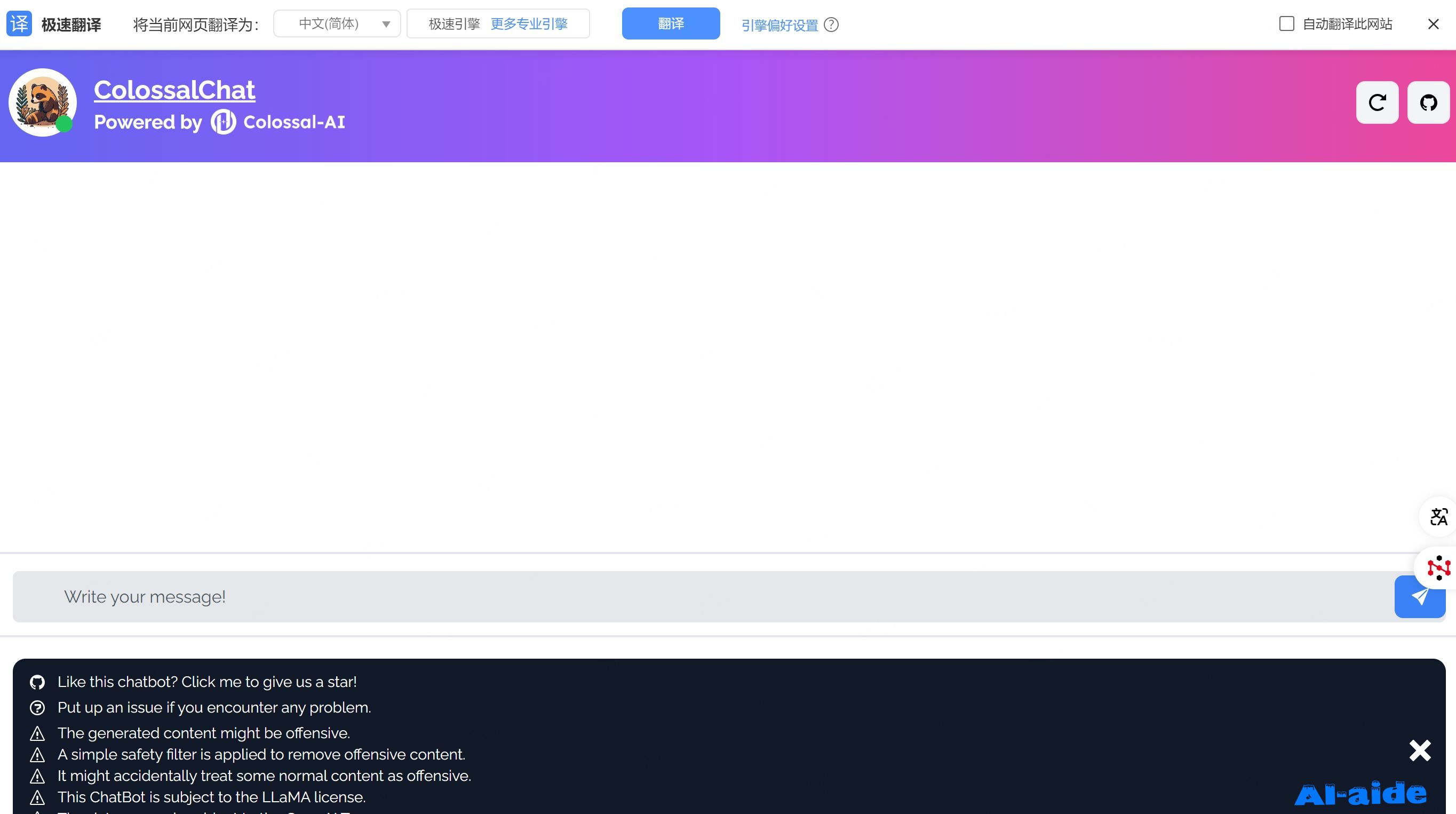Focus the Write your message field
Screen dimensions: 1456x814
(704, 597)
